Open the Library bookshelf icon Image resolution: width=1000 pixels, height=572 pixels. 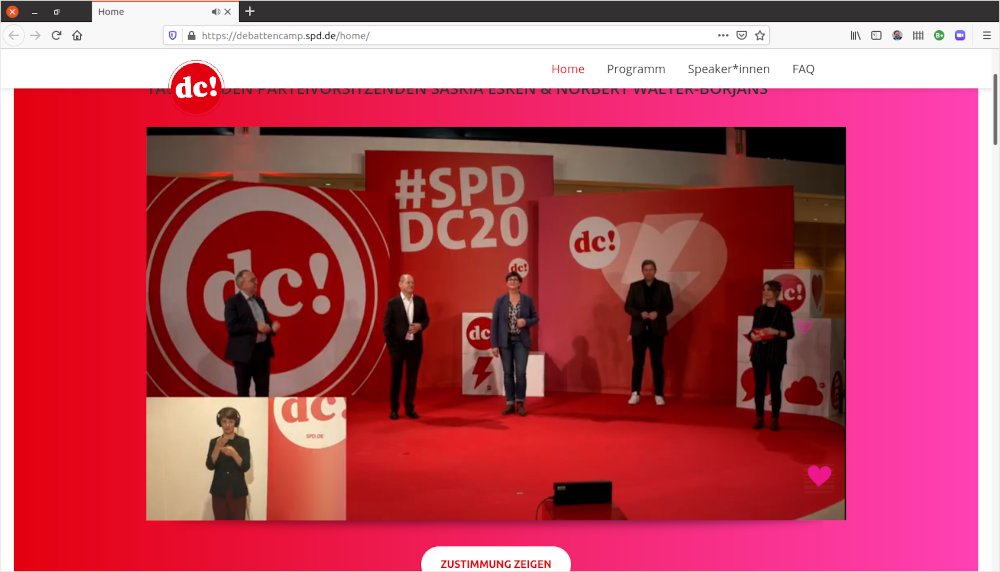coord(855,36)
